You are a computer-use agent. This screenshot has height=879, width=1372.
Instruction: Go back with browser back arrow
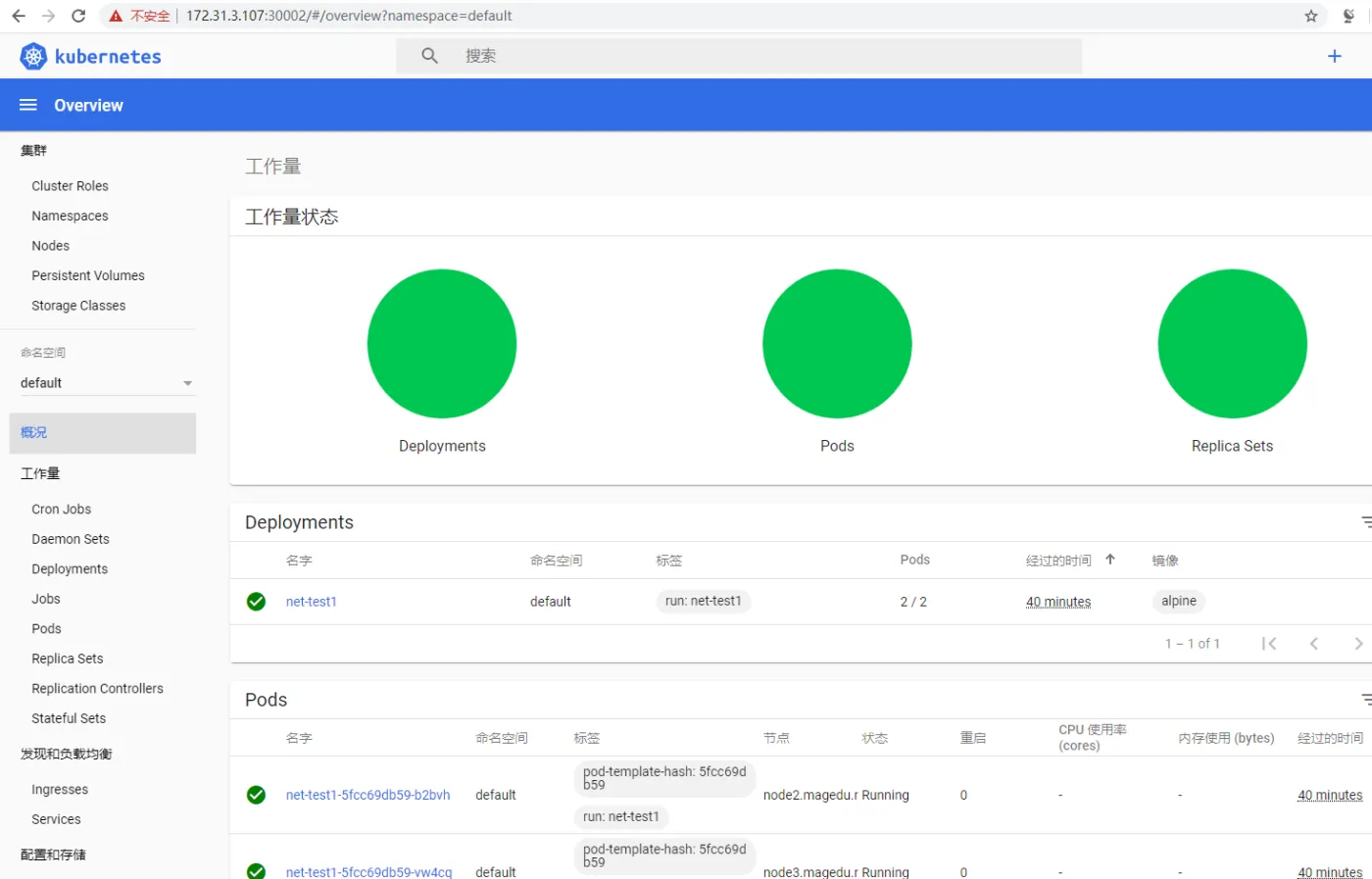tap(19, 16)
